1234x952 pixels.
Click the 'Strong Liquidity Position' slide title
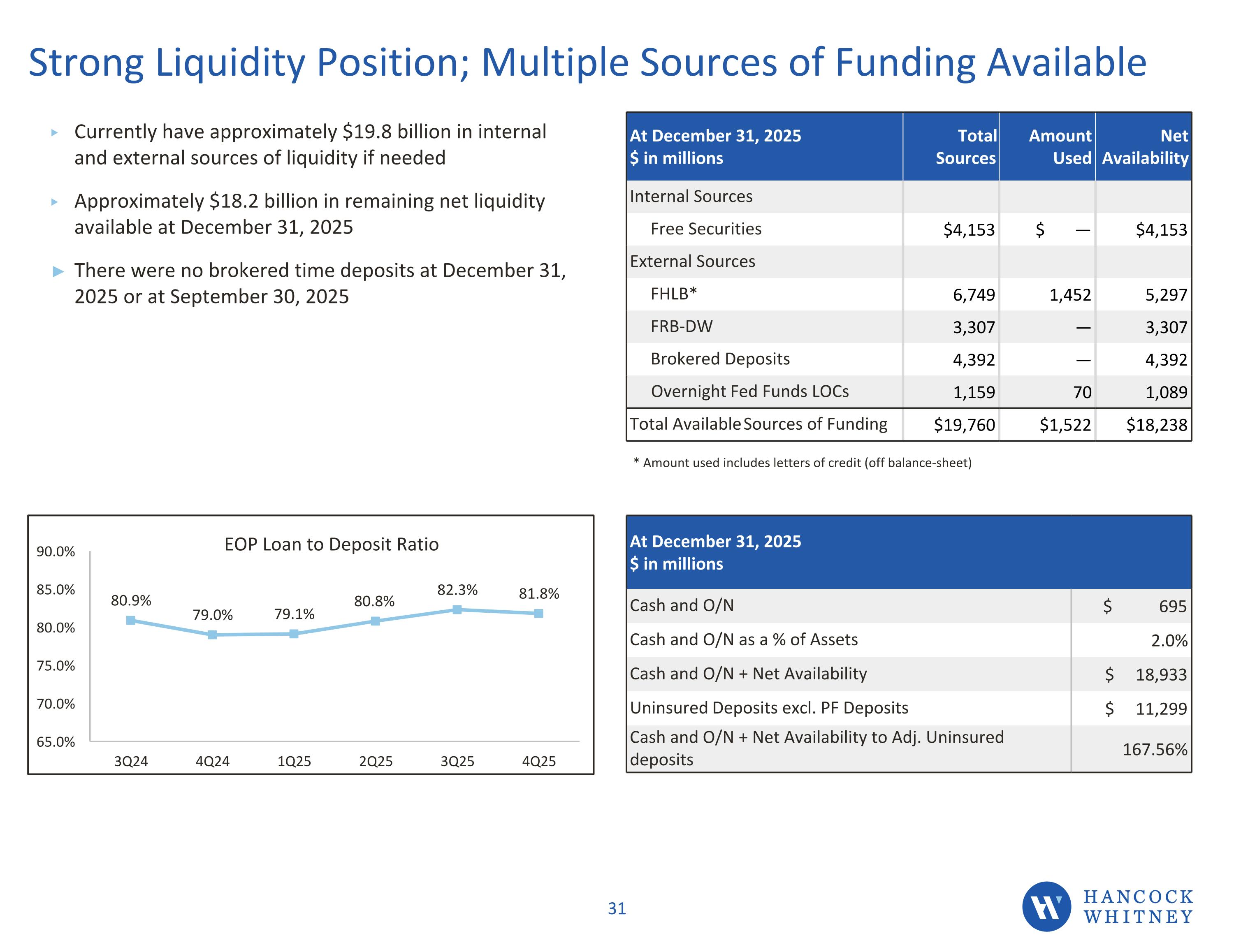[587, 62]
